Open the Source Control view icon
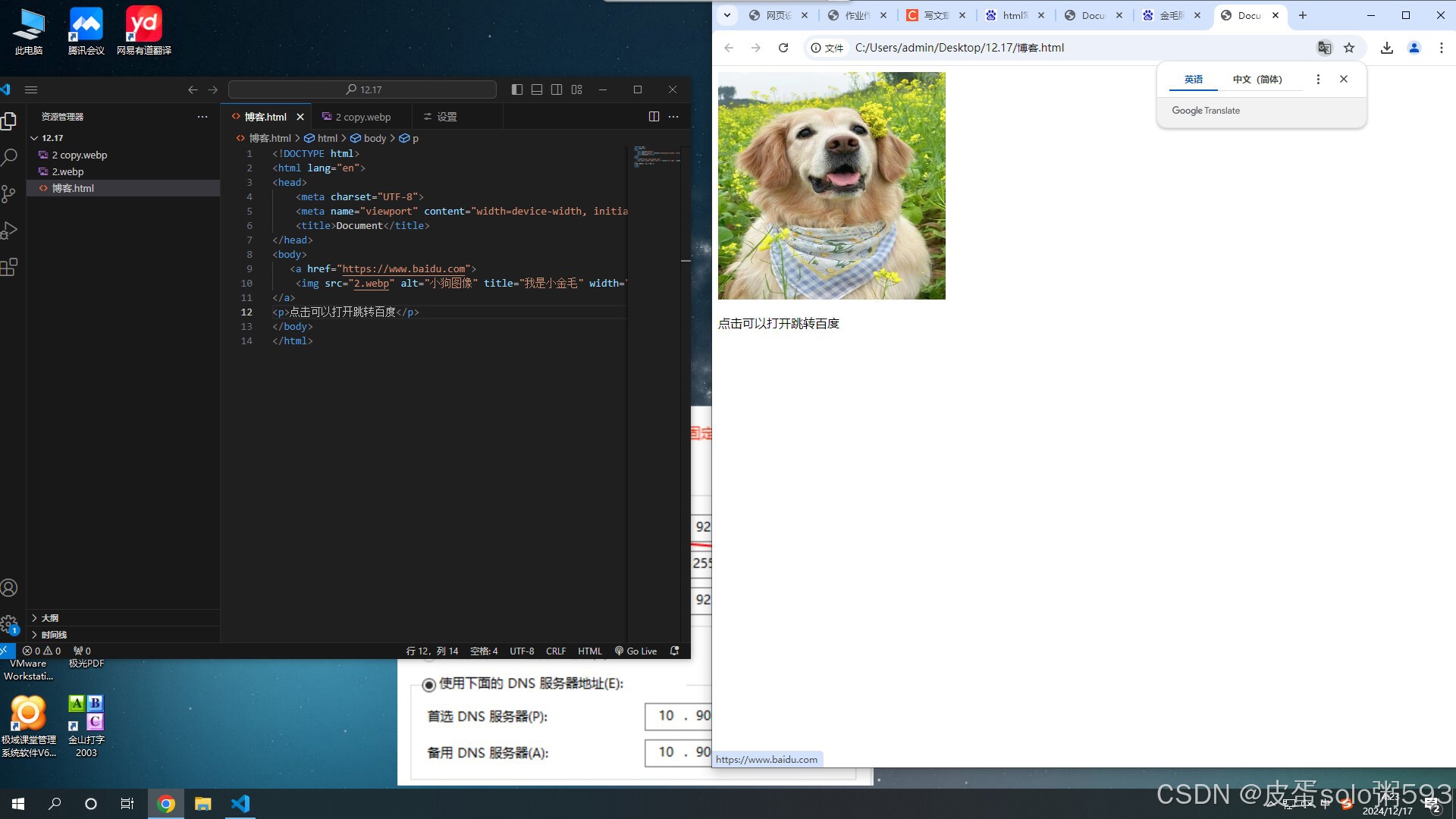 [x=9, y=194]
